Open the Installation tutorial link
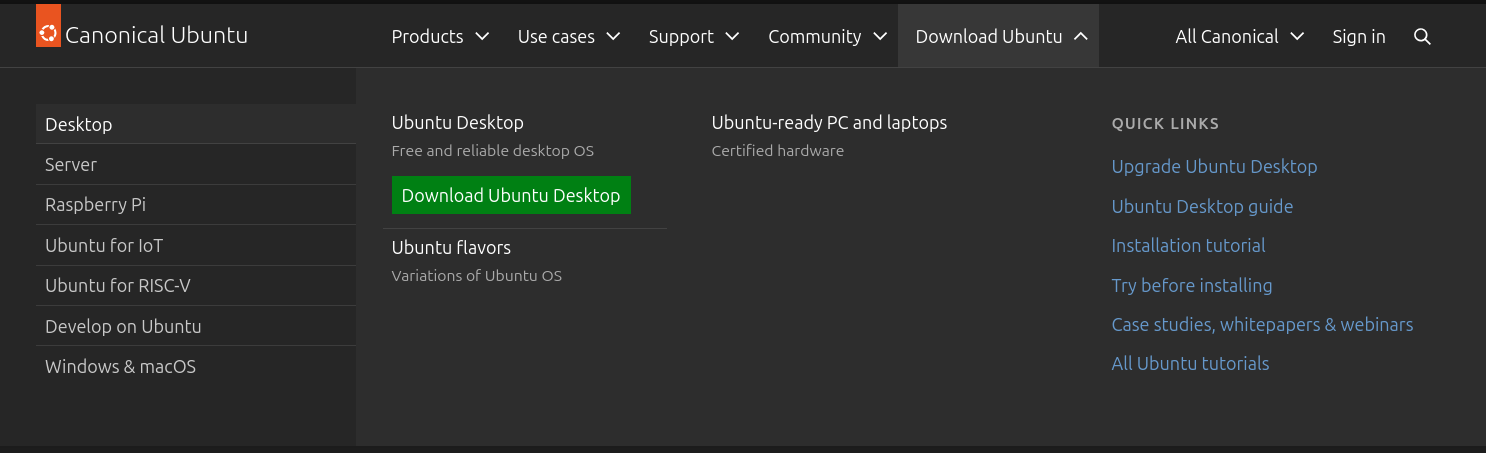Viewport: 1486px width, 453px height. point(1188,246)
